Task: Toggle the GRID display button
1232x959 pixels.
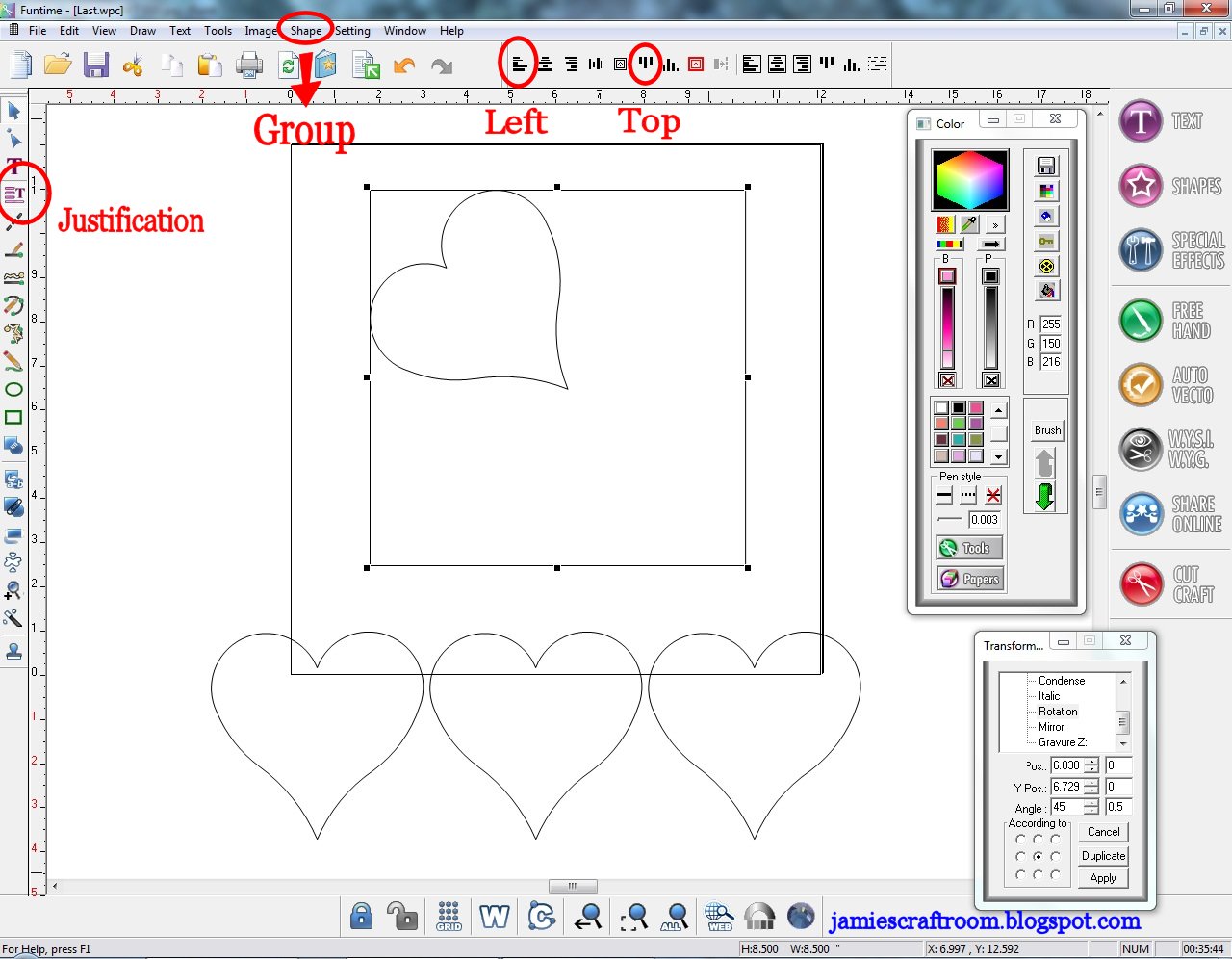Action: pyautogui.click(x=448, y=916)
